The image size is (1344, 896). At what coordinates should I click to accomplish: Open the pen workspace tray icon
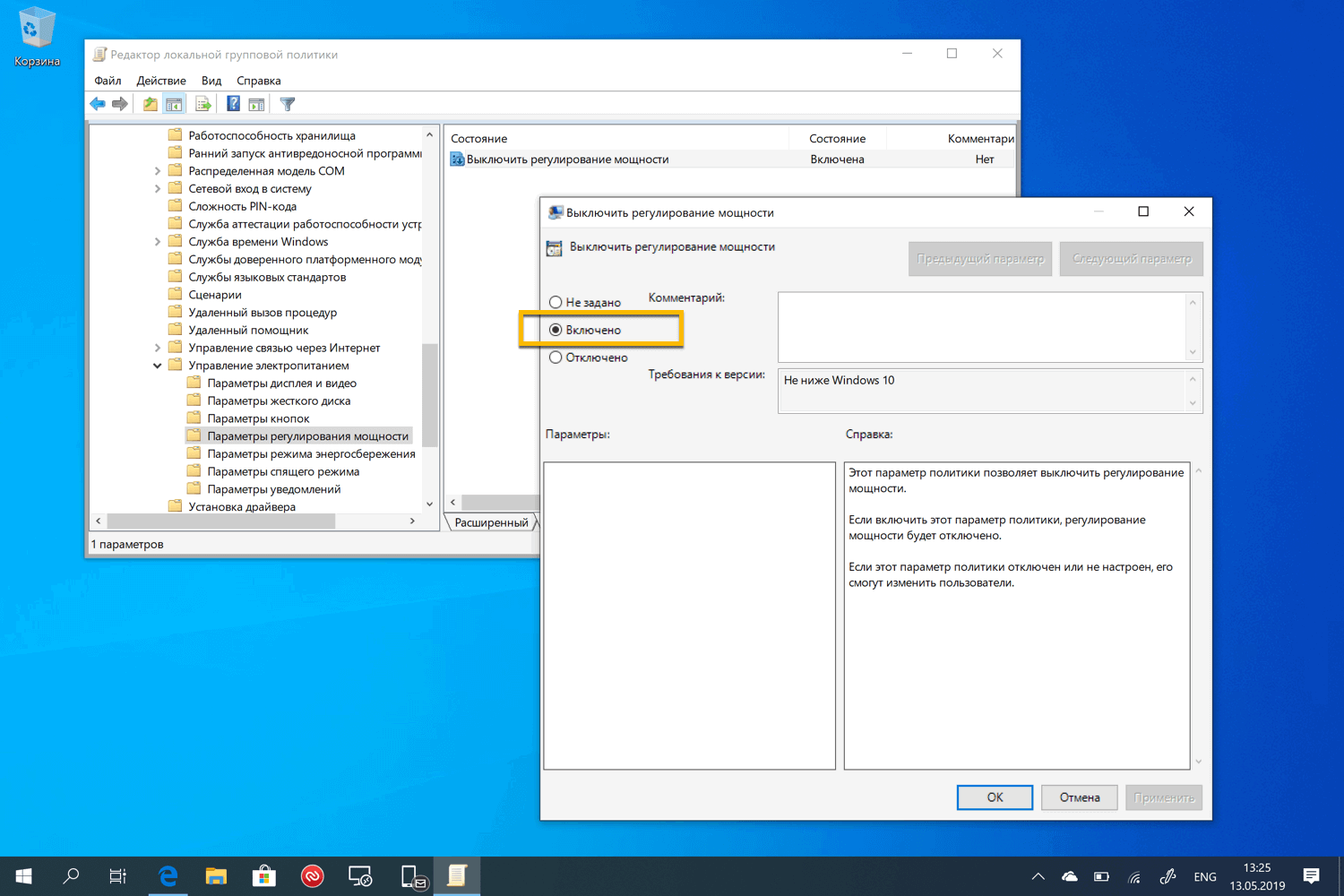coord(1167,876)
